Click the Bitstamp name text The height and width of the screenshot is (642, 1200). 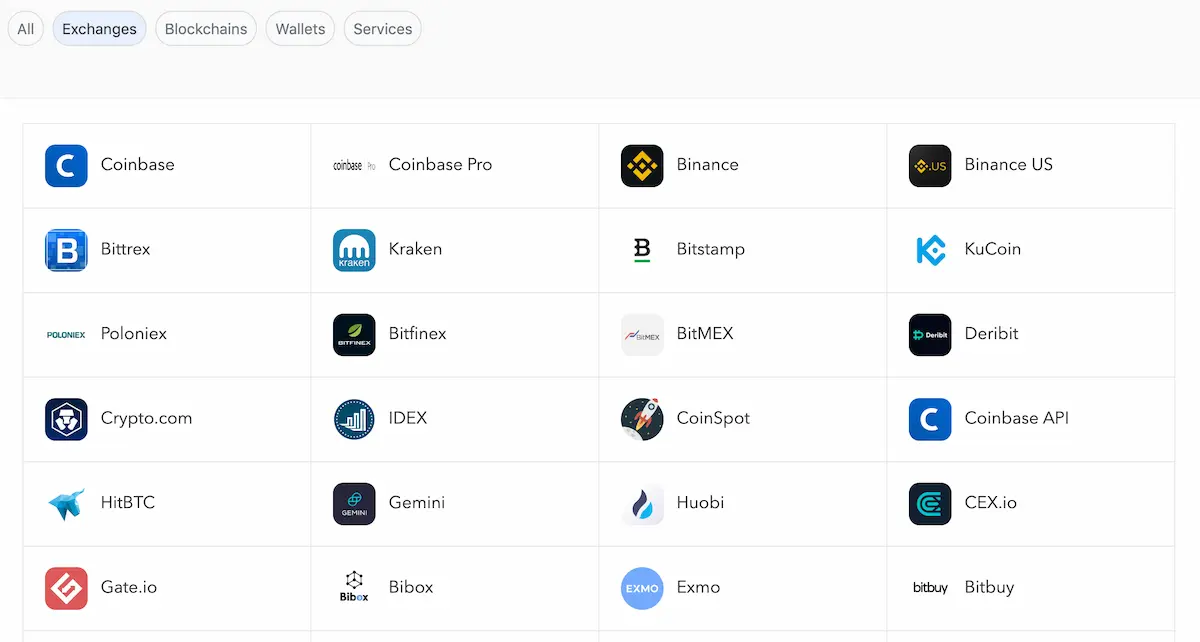click(x=711, y=249)
